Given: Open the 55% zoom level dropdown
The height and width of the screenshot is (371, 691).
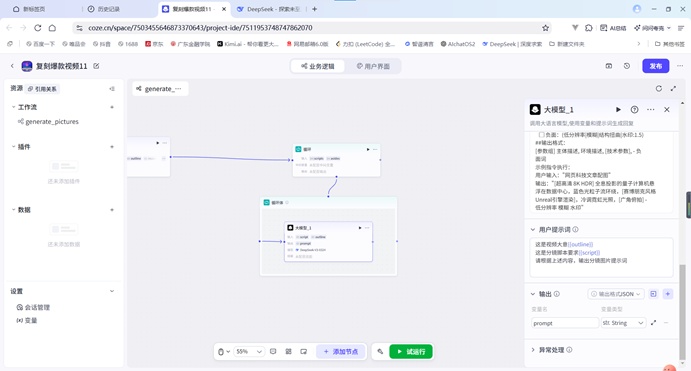Looking at the screenshot, I should [249, 352].
